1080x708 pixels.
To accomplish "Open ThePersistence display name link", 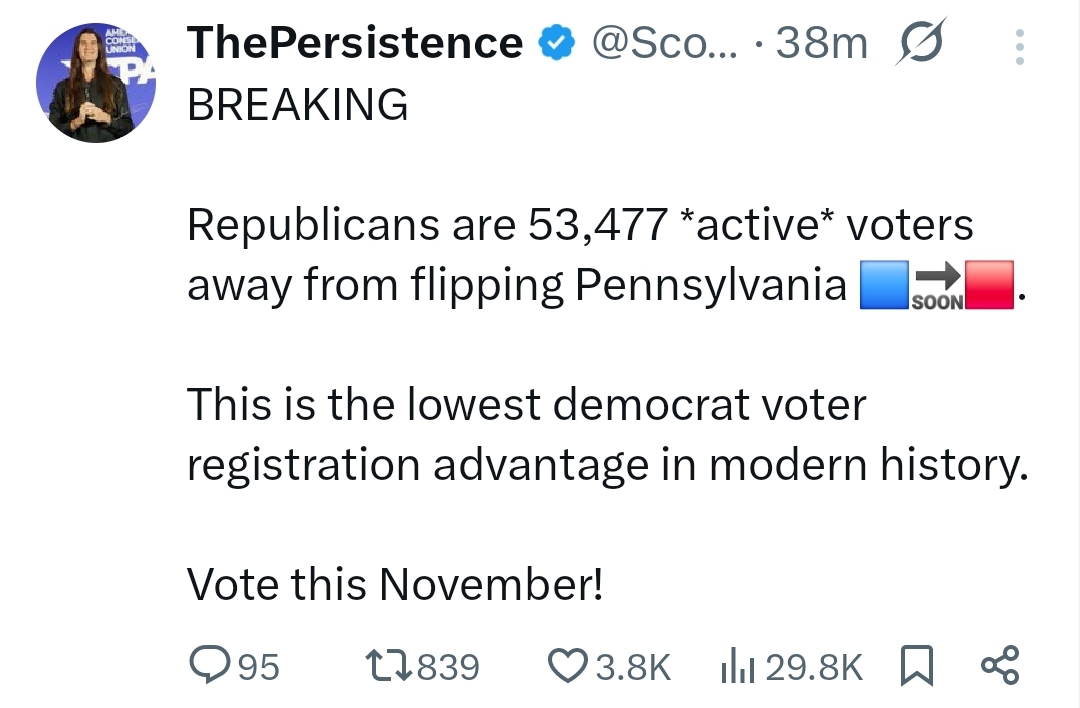I will pos(355,43).
